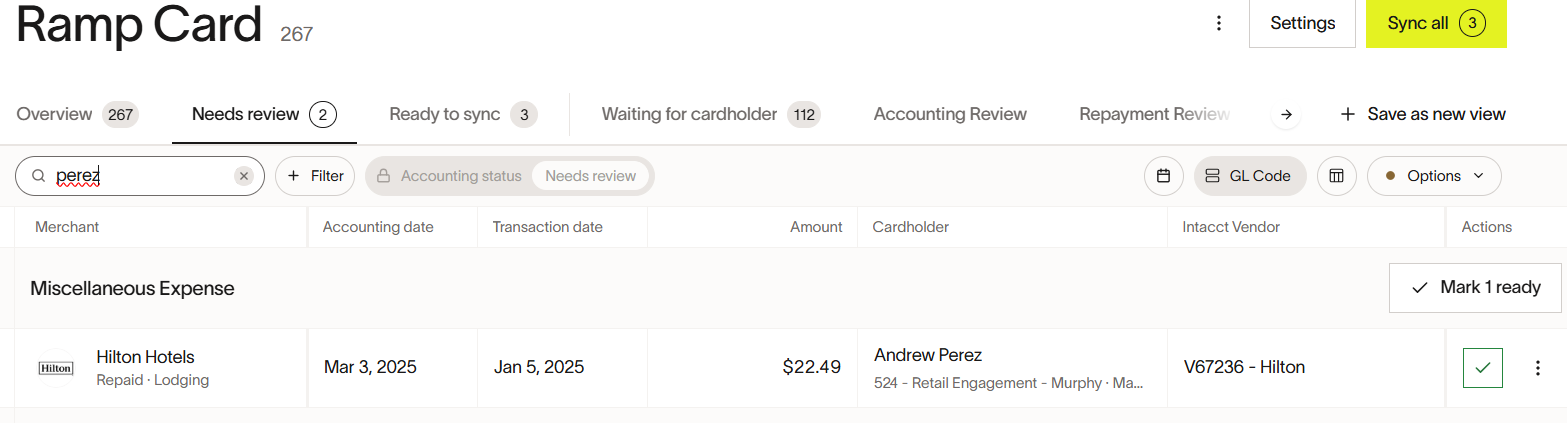Click the search magnifier icon
Screen dimensions: 1567x423
39,176
